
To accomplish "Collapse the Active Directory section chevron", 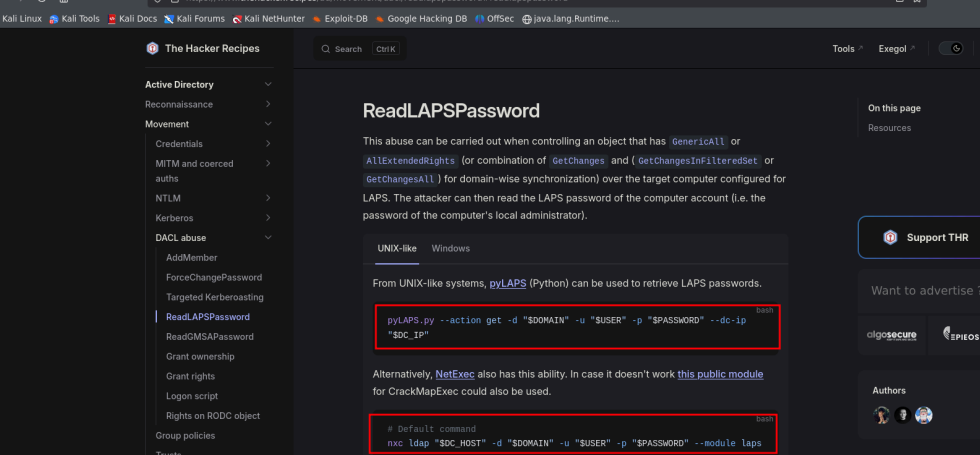I will click(268, 84).
